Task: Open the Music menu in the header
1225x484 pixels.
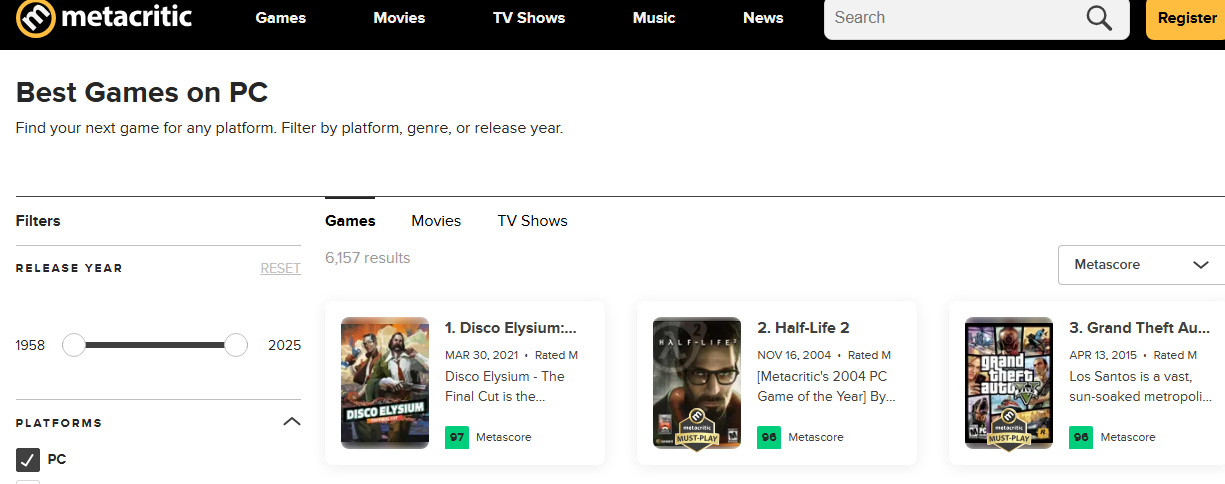Action: coord(654,18)
